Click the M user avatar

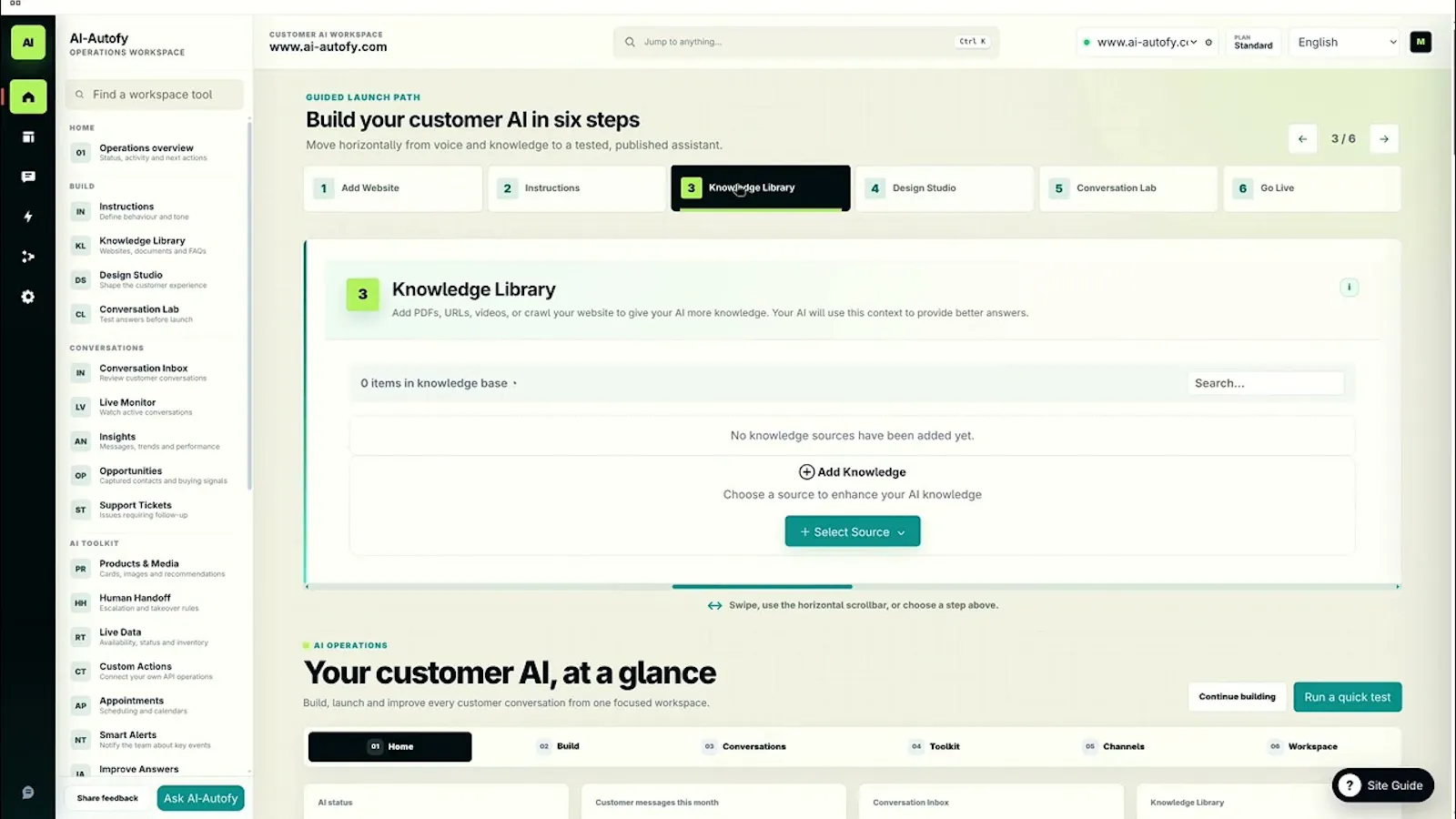(1421, 42)
